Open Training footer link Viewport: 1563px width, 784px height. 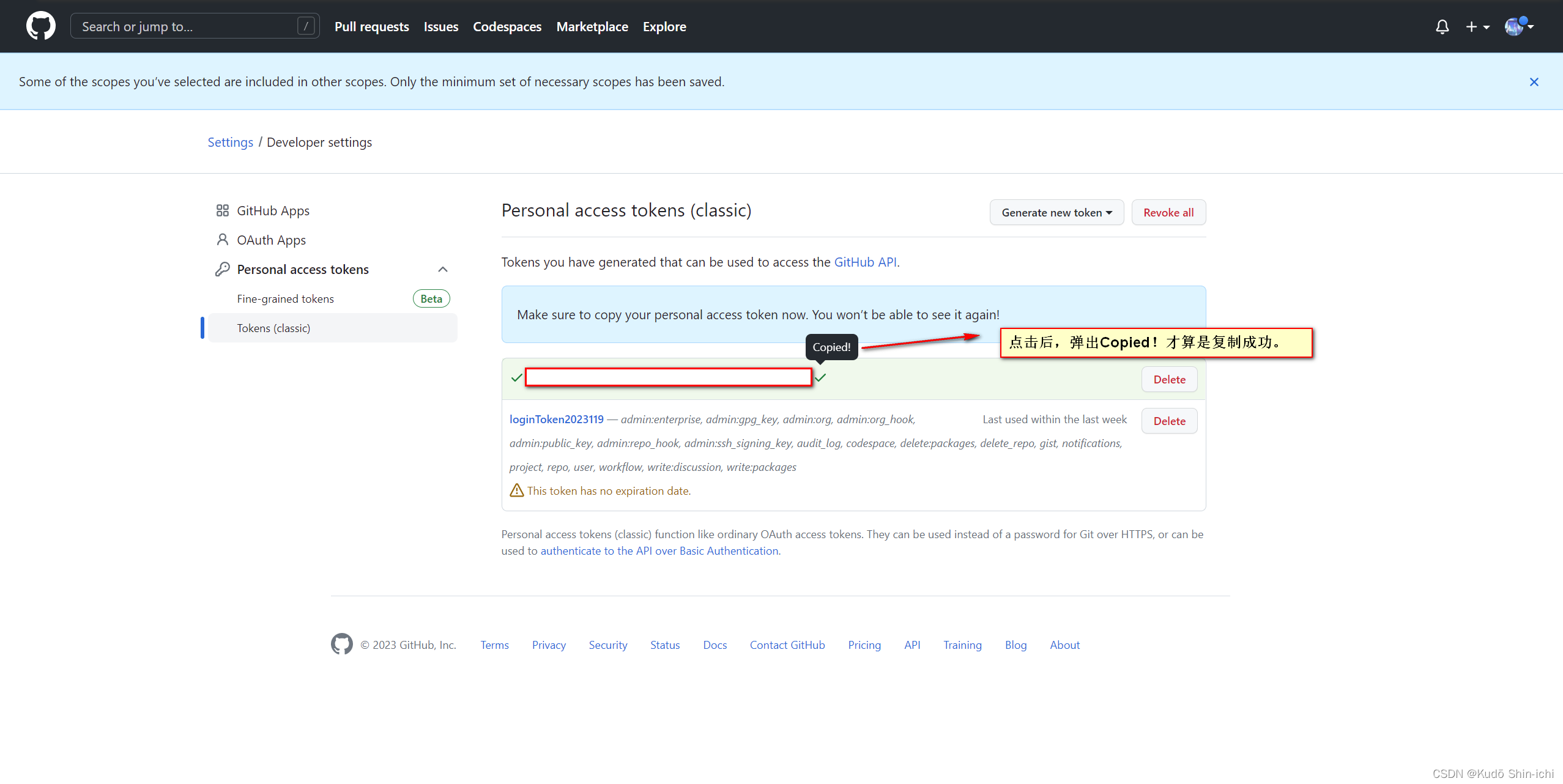point(962,645)
